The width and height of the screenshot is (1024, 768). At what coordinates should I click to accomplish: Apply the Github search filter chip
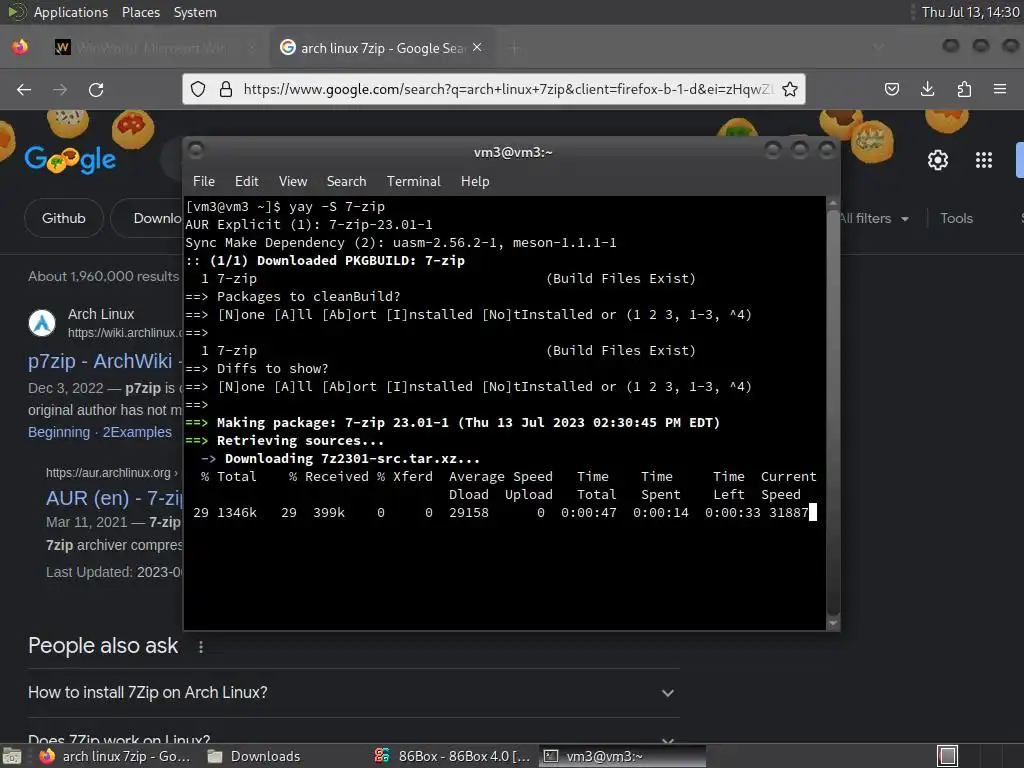pos(63,218)
